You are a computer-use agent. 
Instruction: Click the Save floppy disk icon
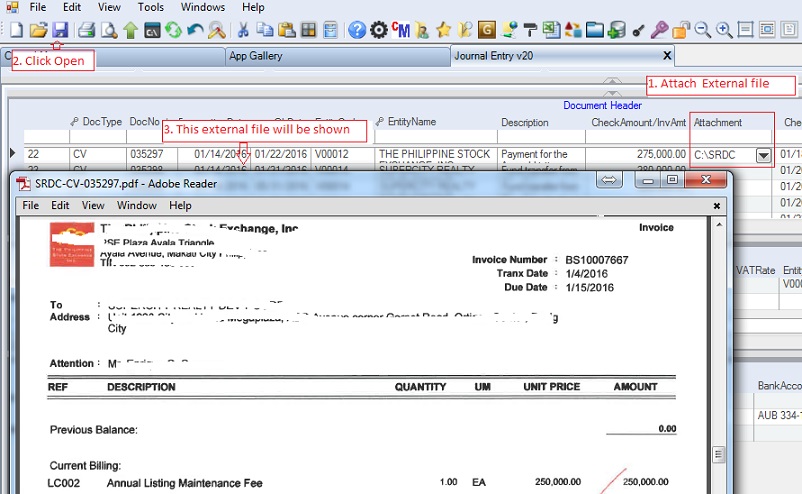[x=60, y=30]
